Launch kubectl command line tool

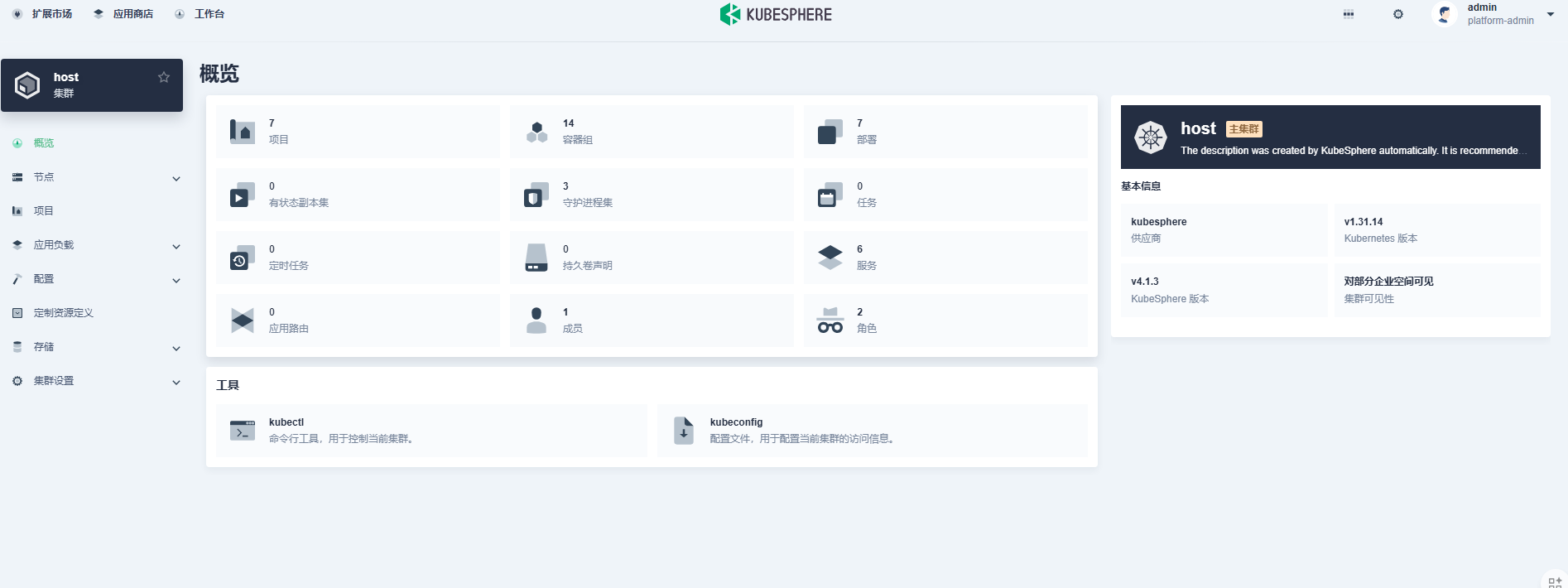pyautogui.click(x=431, y=431)
